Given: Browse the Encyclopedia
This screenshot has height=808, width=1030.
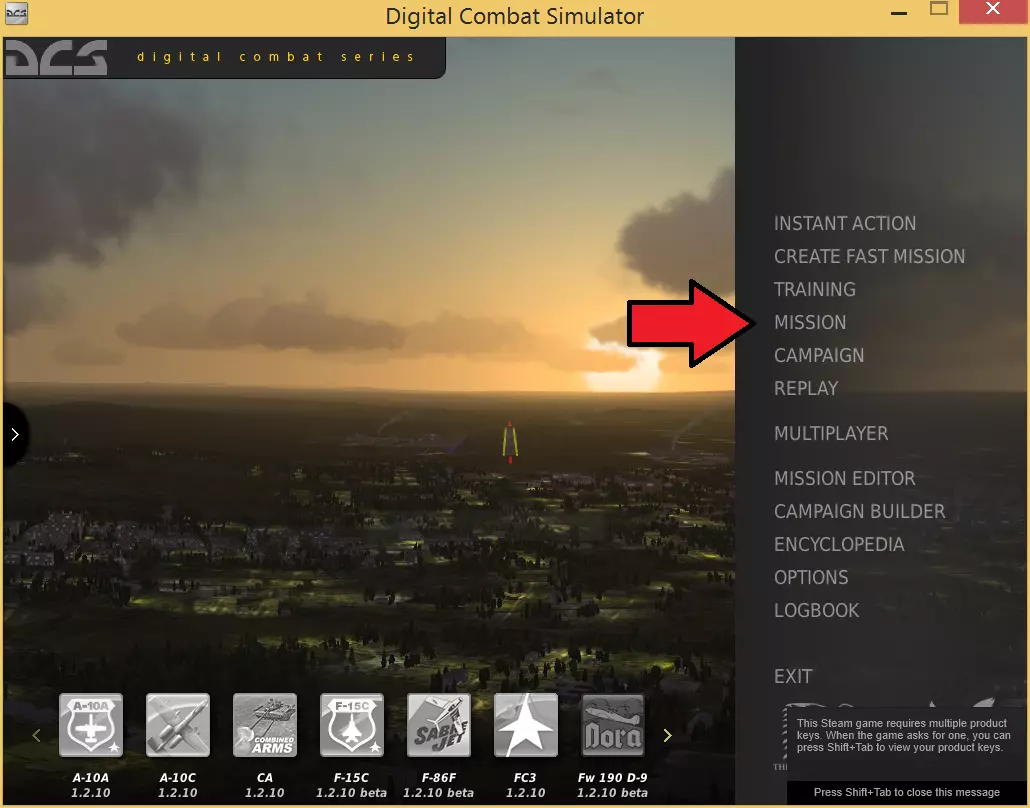Looking at the screenshot, I should (840, 545).
